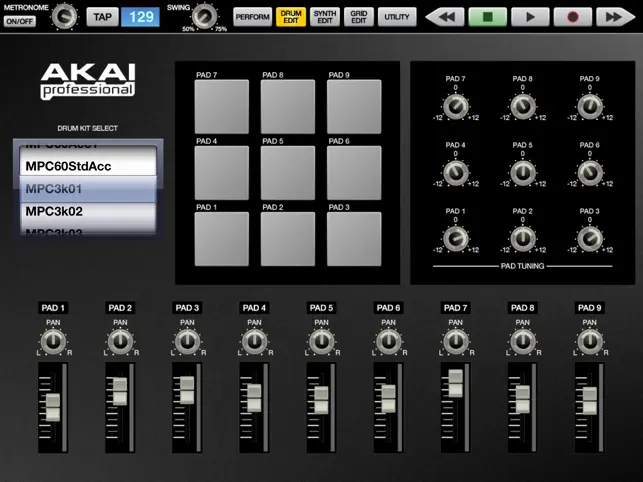643x482 pixels.
Task: Trigger drum PAD 9
Action: [x=354, y=107]
